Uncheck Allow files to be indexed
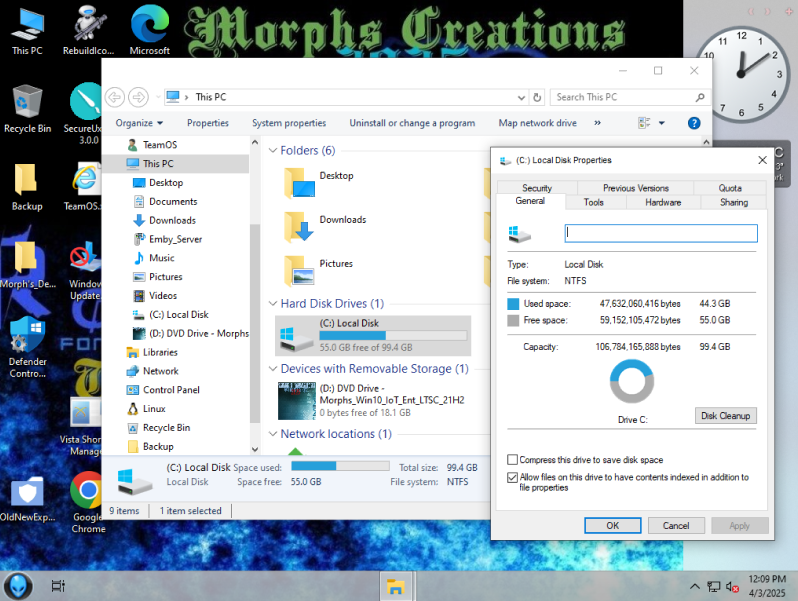Viewport: 798px width, 601px height. pyautogui.click(x=512, y=477)
